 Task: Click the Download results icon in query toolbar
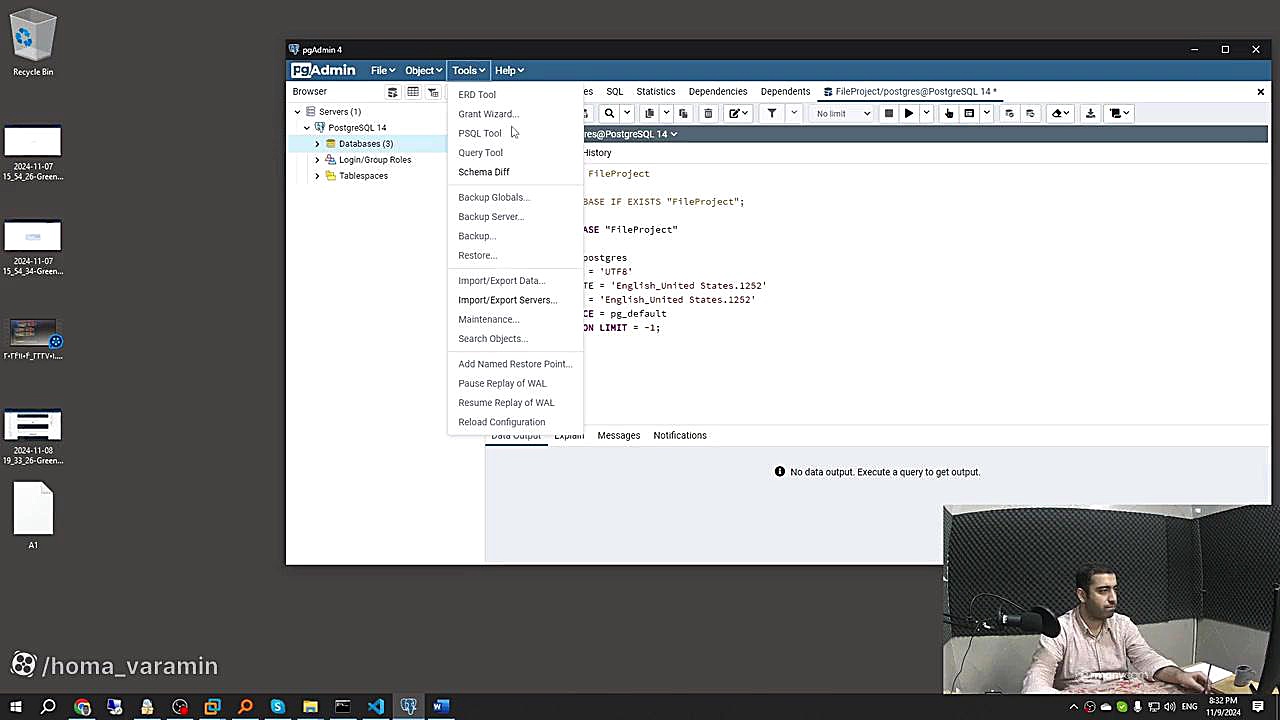point(1091,113)
